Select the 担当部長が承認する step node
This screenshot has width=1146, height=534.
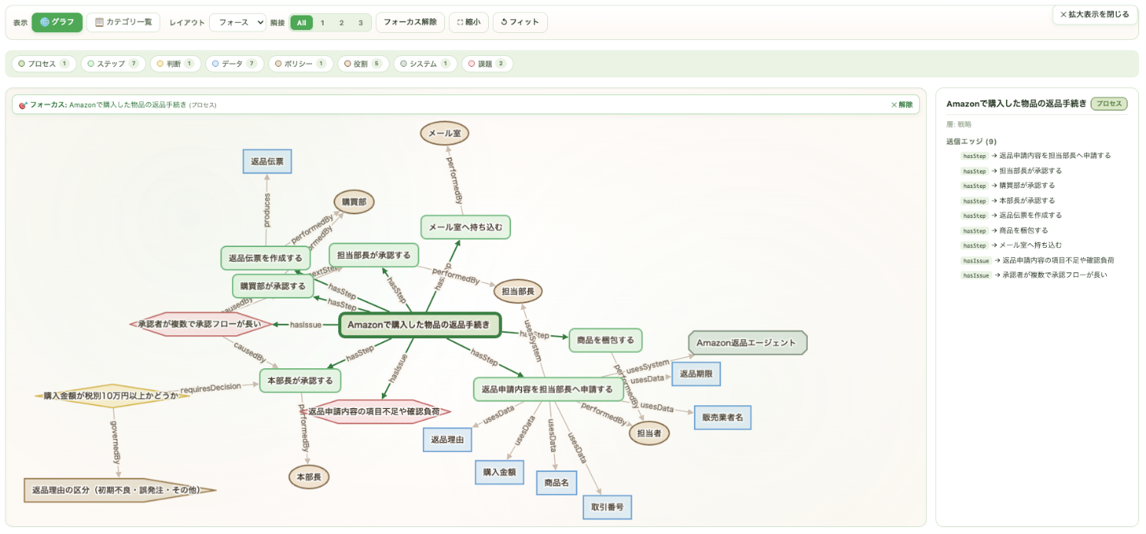[x=373, y=255]
